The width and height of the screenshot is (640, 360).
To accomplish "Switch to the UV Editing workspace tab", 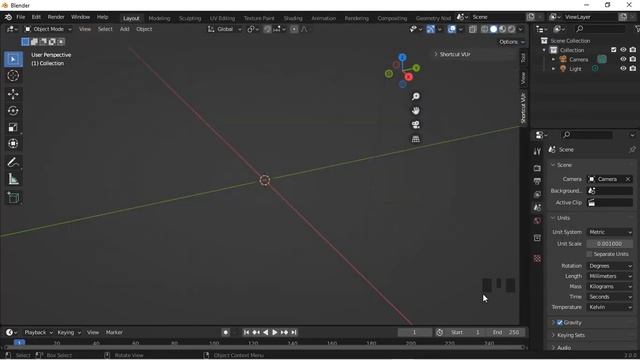I will tap(222, 18).
